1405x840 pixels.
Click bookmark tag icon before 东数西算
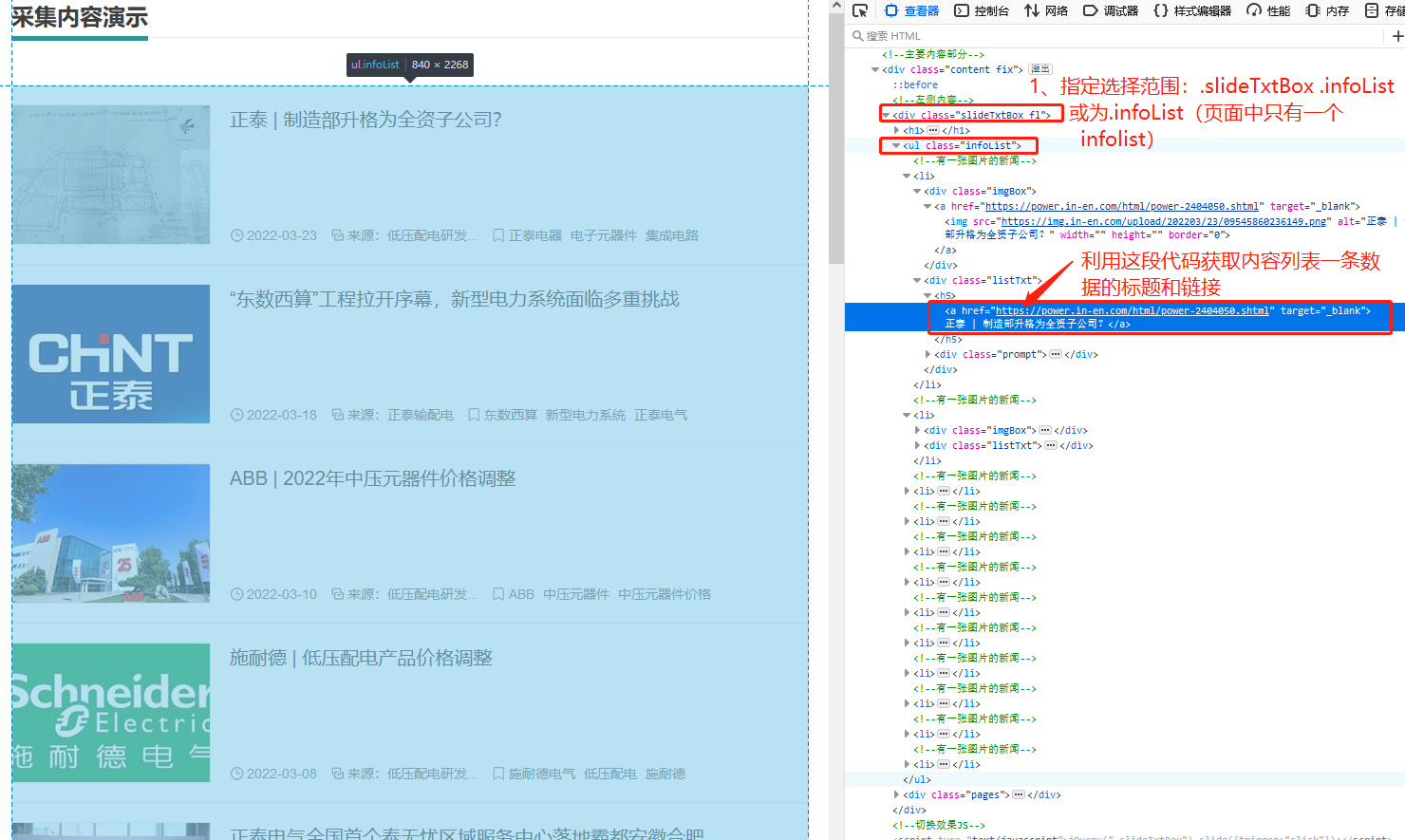(474, 415)
